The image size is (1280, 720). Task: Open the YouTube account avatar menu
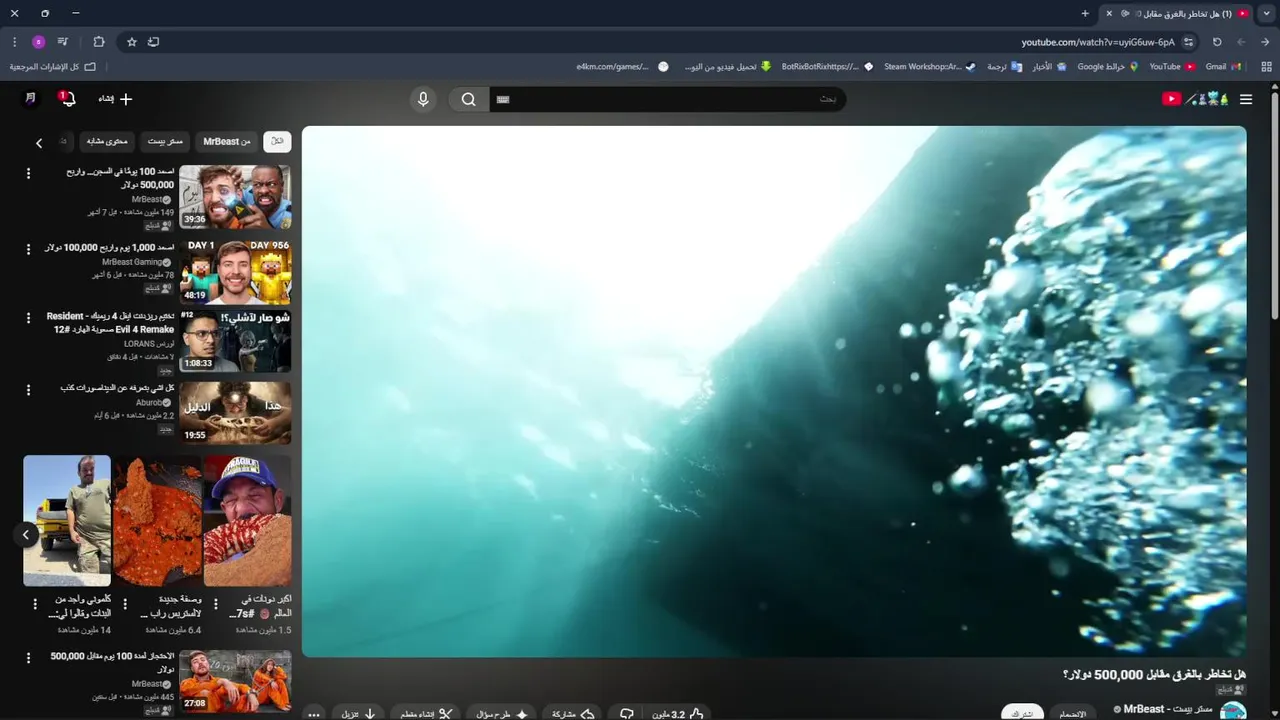coord(30,98)
